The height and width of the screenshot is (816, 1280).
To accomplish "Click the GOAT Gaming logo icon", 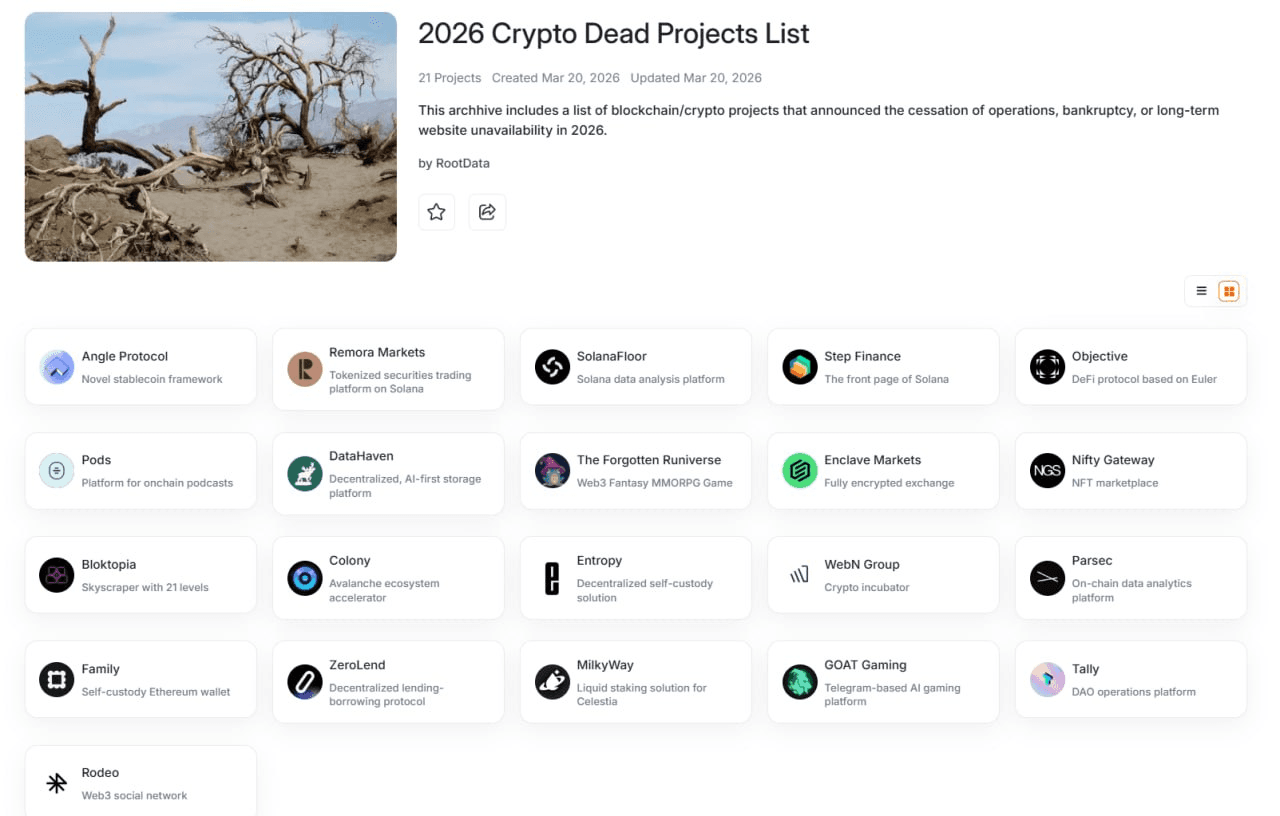I will click(x=800, y=680).
